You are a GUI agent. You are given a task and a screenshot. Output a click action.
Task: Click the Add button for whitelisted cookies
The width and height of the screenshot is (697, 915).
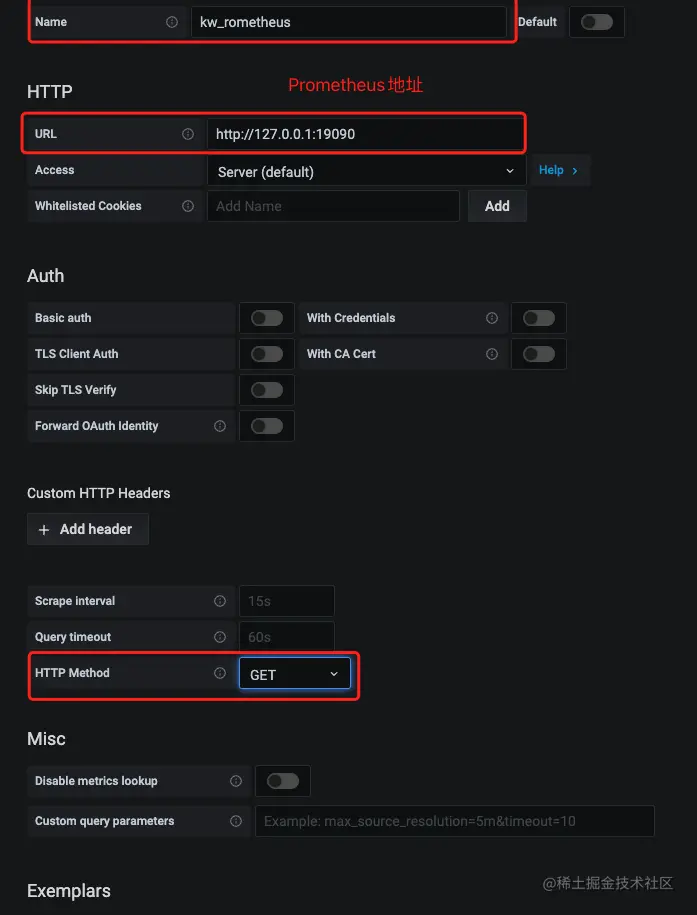(497, 206)
